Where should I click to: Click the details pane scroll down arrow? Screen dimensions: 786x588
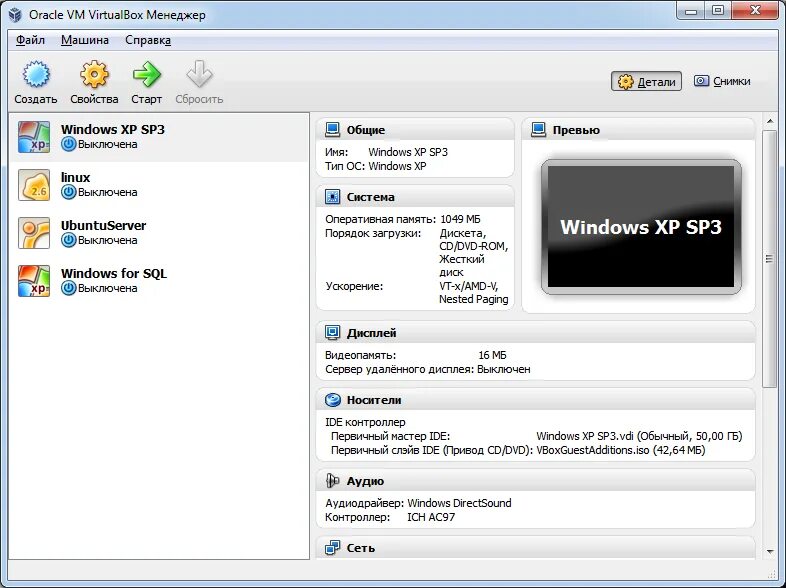pyautogui.click(x=770, y=552)
